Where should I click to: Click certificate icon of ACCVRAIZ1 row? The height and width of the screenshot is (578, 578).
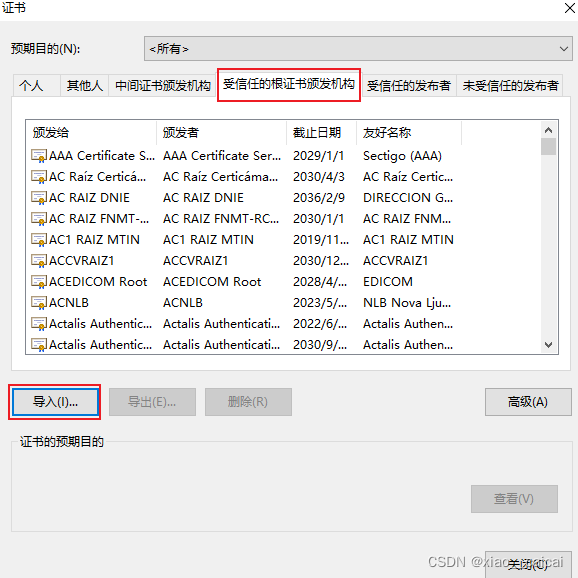tap(39, 261)
